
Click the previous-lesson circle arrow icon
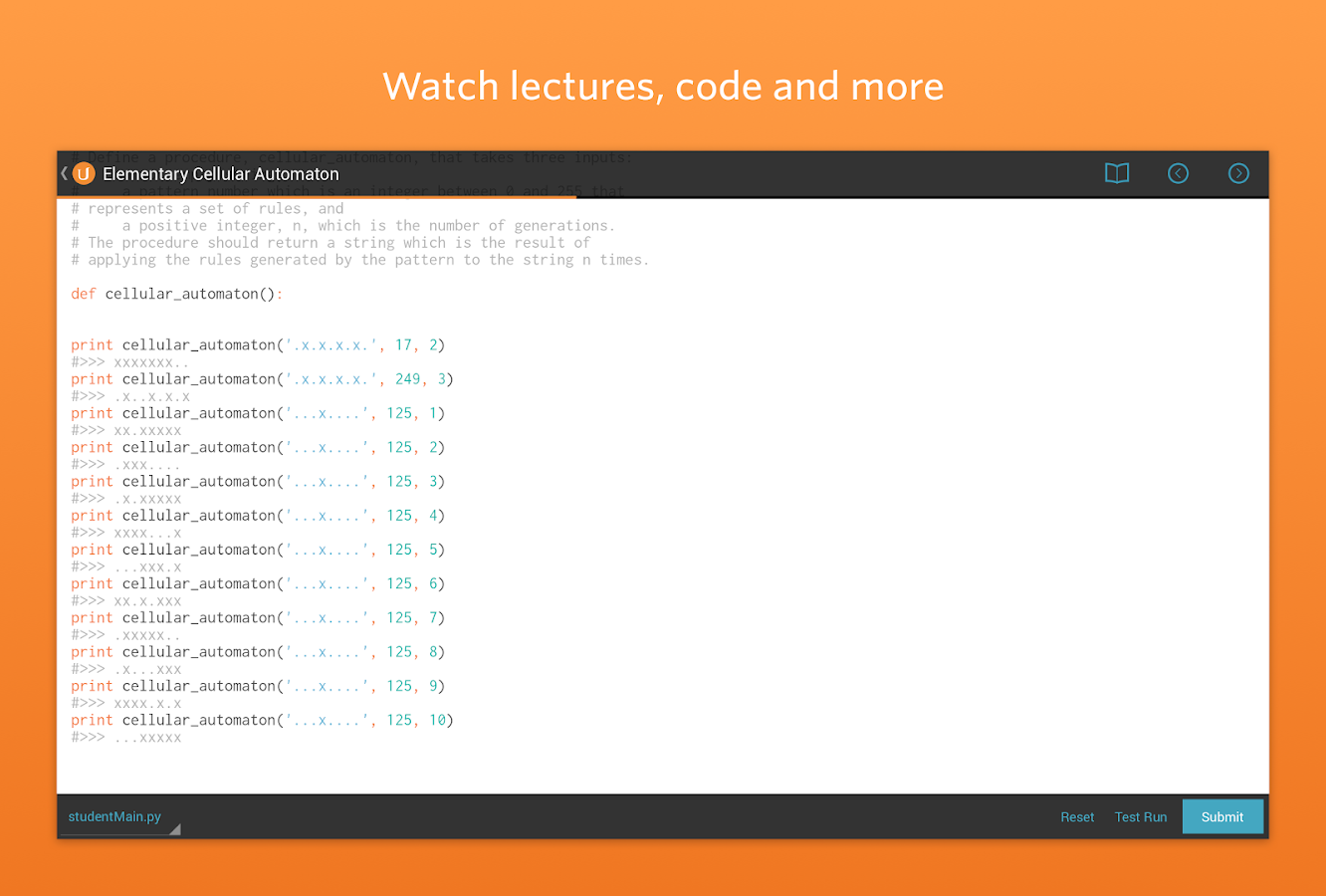click(1178, 173)
